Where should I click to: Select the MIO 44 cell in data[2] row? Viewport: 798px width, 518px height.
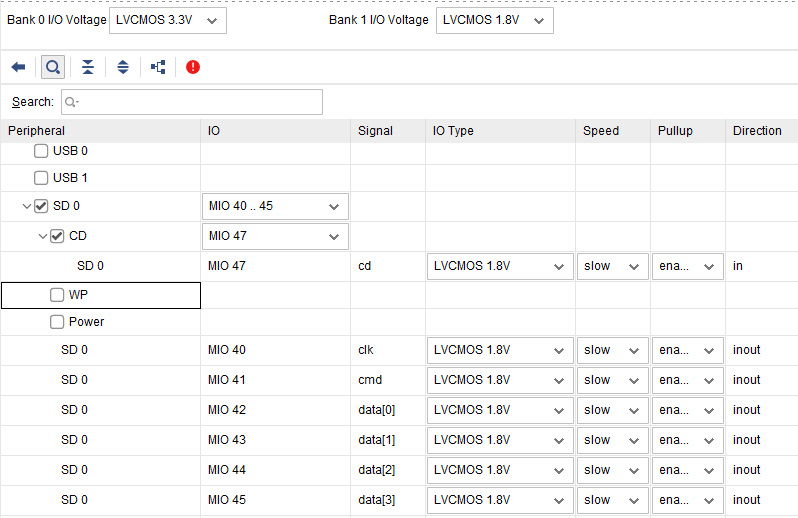tap(275, 470)
